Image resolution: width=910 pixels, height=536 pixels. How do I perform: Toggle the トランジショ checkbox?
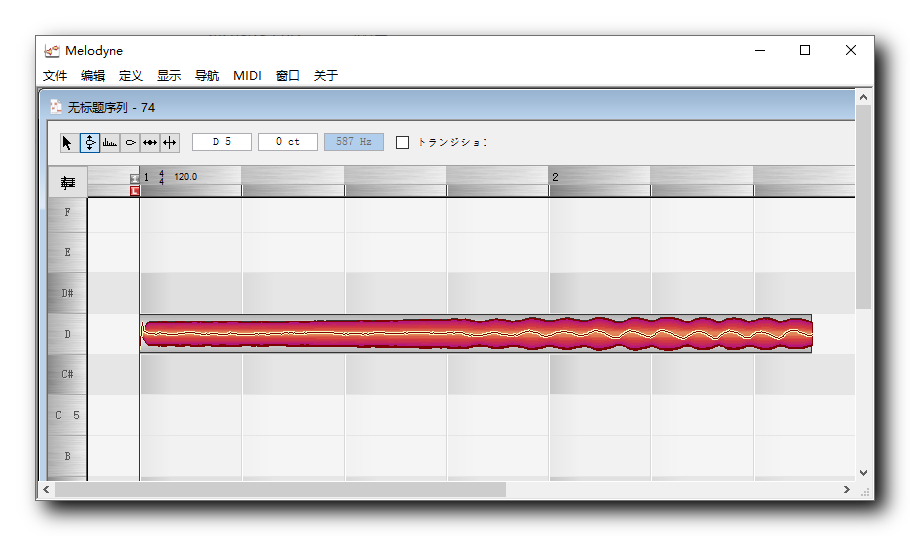pos(402,143)
